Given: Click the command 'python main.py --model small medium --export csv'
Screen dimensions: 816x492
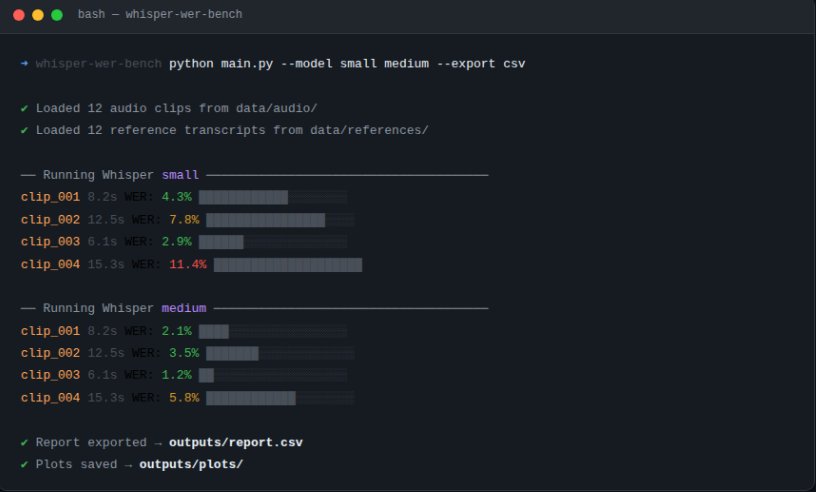Looking at the screenshot, I should click(x=347, y=64).
